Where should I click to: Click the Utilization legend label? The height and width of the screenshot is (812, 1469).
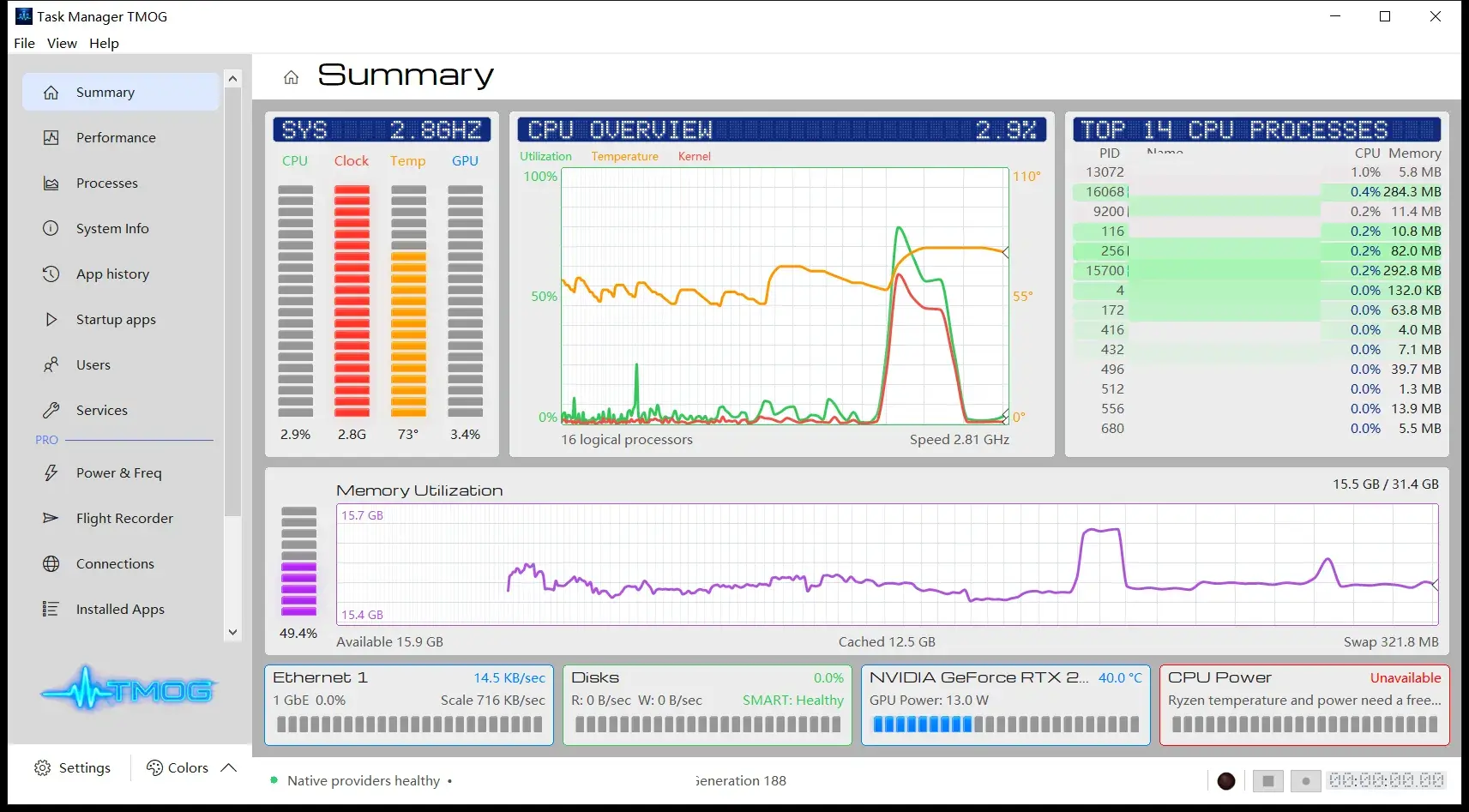[x=545, y=156]
